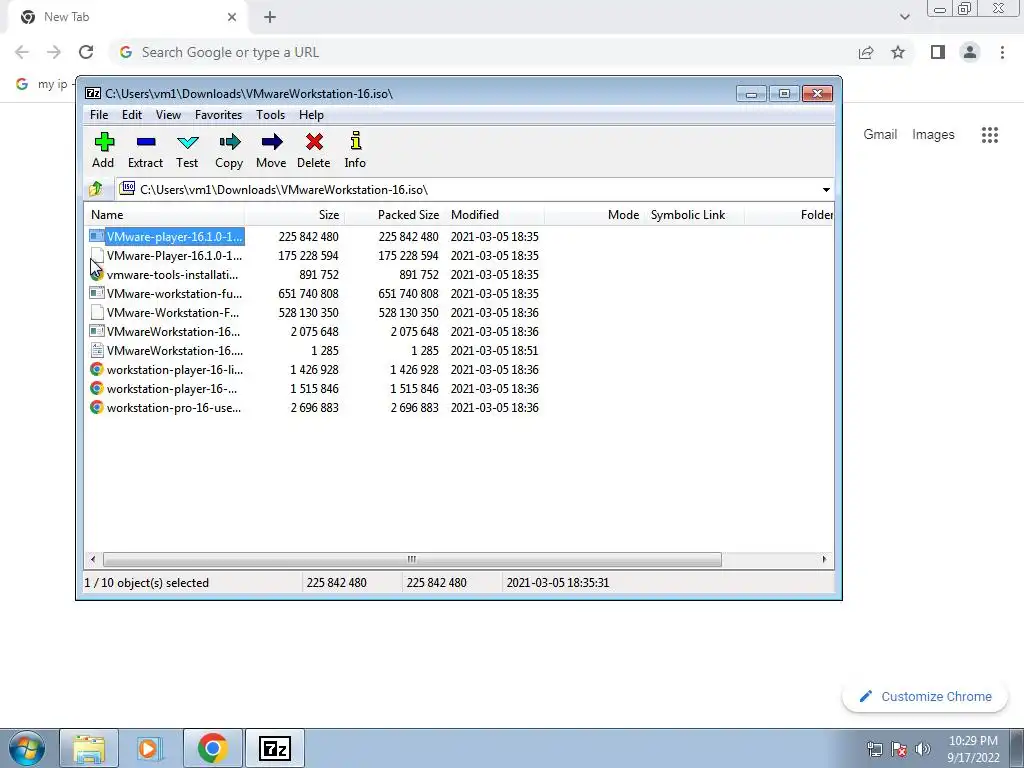The height and width of the screenshot is (768, 1024).
Task: Click the Chrome address search field
Action: pos(483,52)
